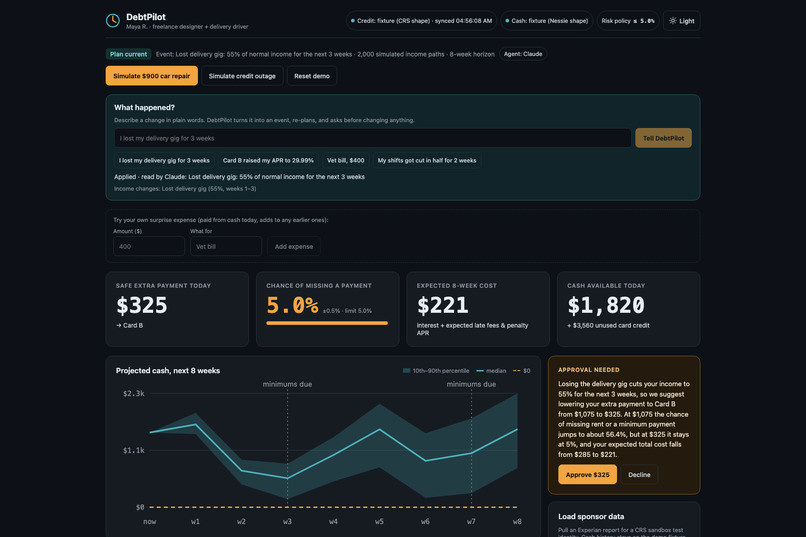Click the Agent: Claude badge
The width and height of the screenshot is (806, 537).
[x=523, y=54]
